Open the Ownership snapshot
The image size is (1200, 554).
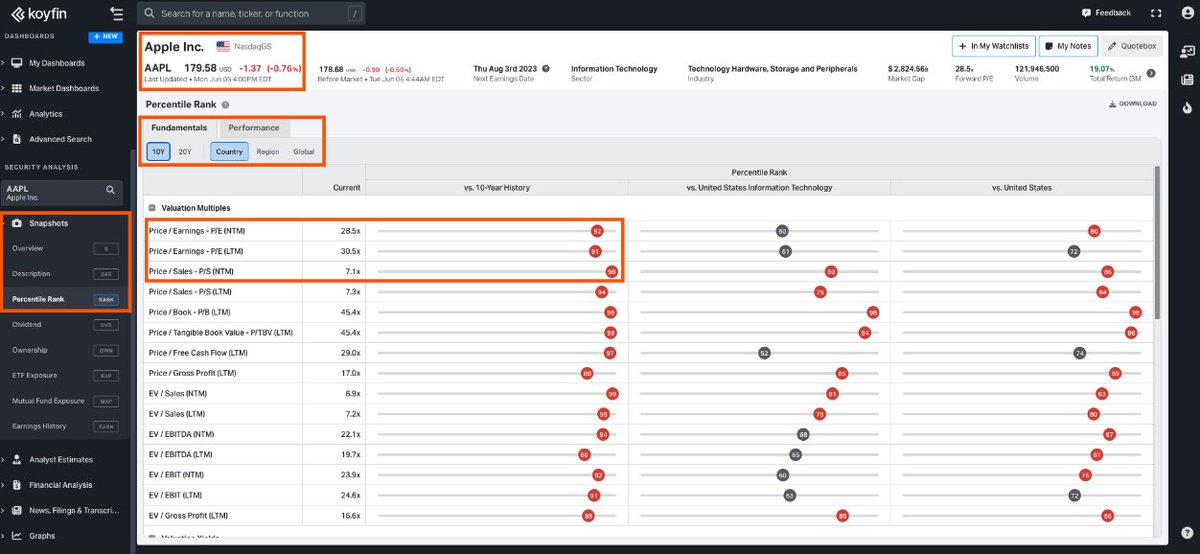(65, 351)
